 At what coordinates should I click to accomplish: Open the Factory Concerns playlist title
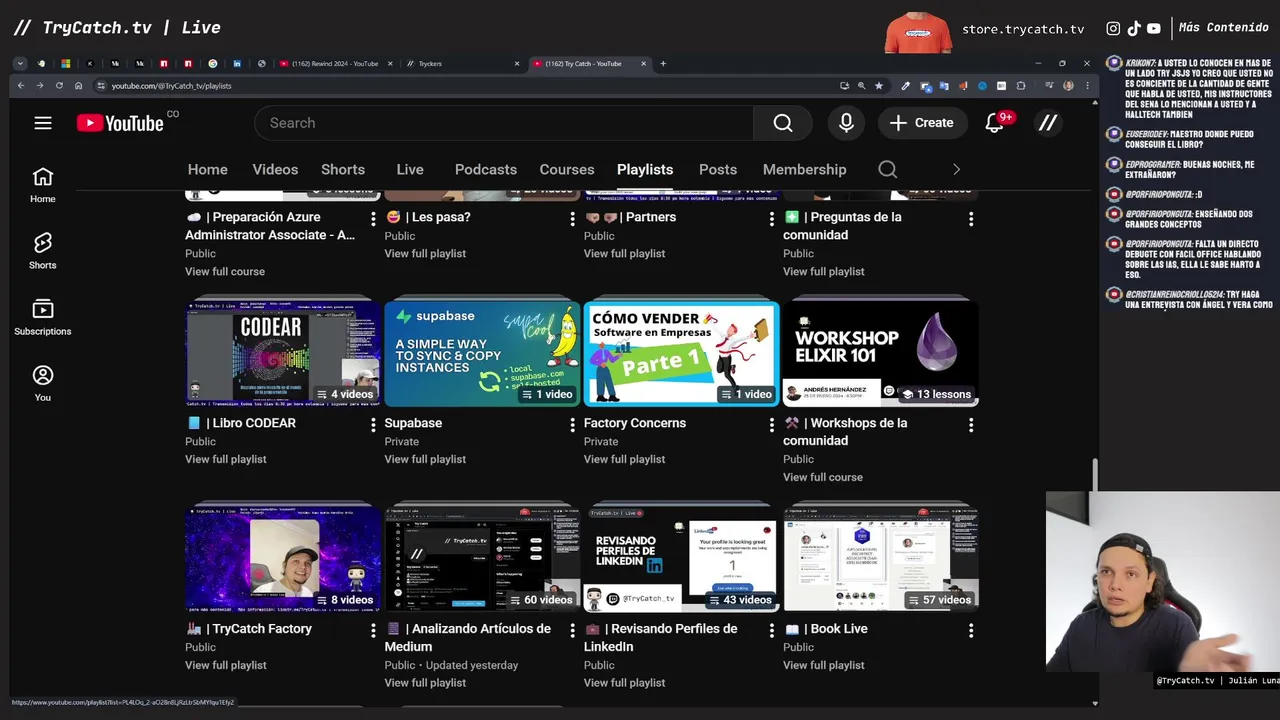[634, 423]
